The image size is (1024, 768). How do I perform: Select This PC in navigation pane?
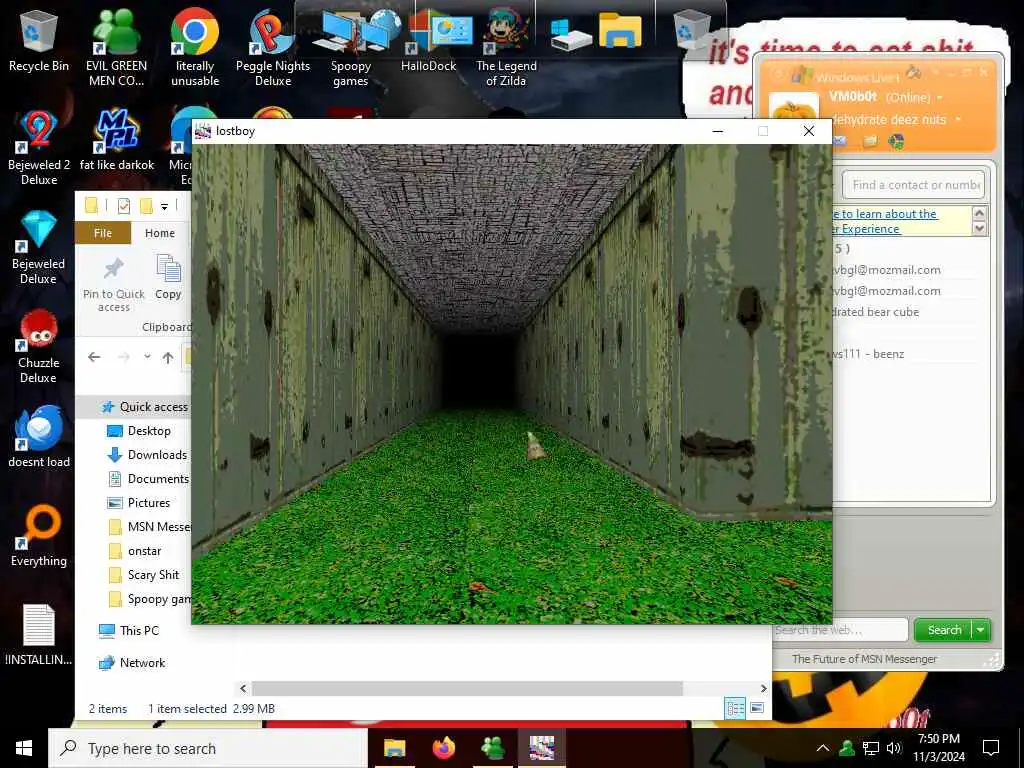point(139,631)
